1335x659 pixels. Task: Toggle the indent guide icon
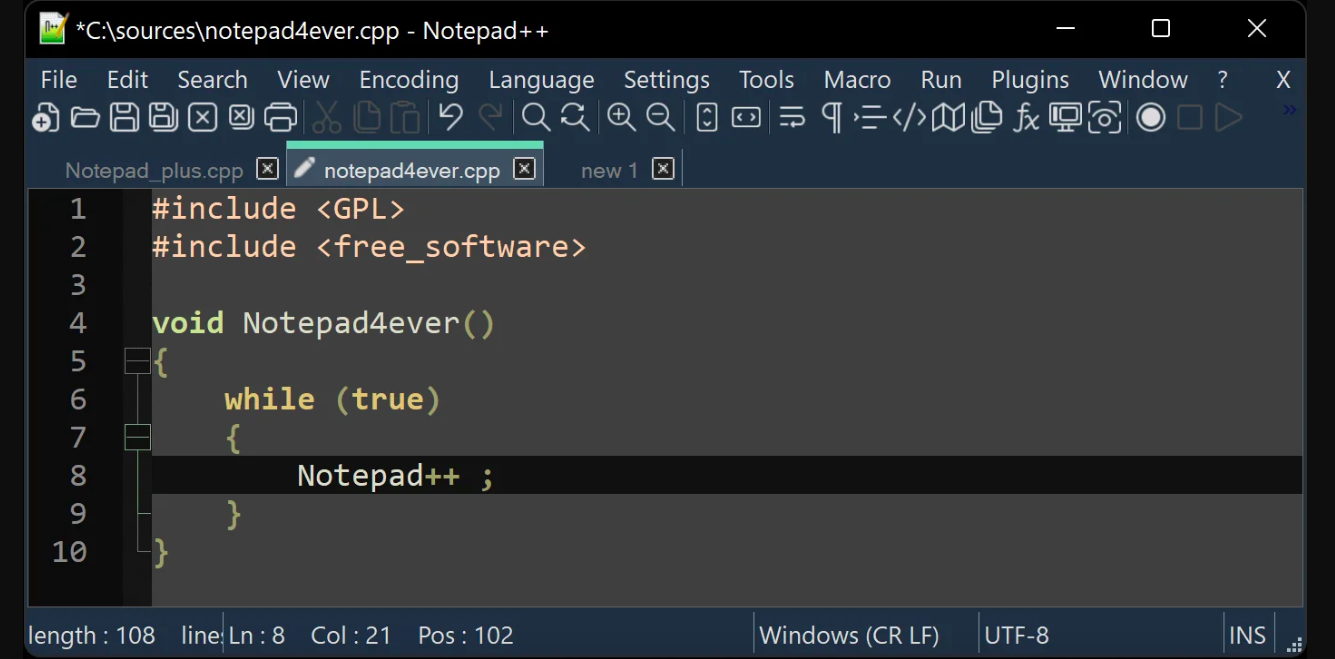pyautogui.click(x=870, y=118)
